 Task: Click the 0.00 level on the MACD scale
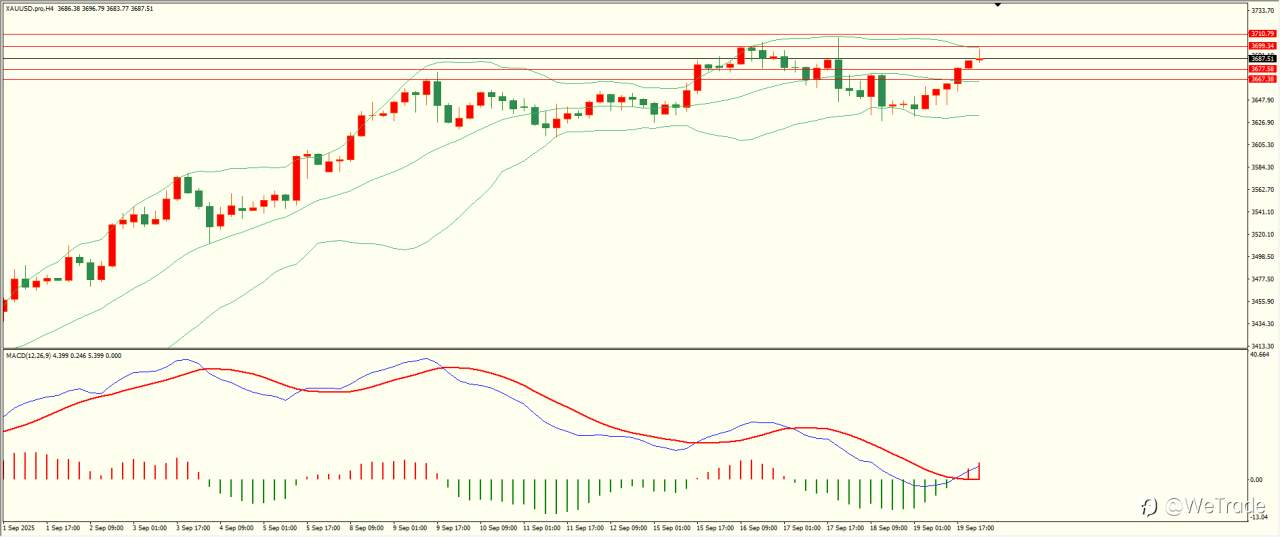1258,479
